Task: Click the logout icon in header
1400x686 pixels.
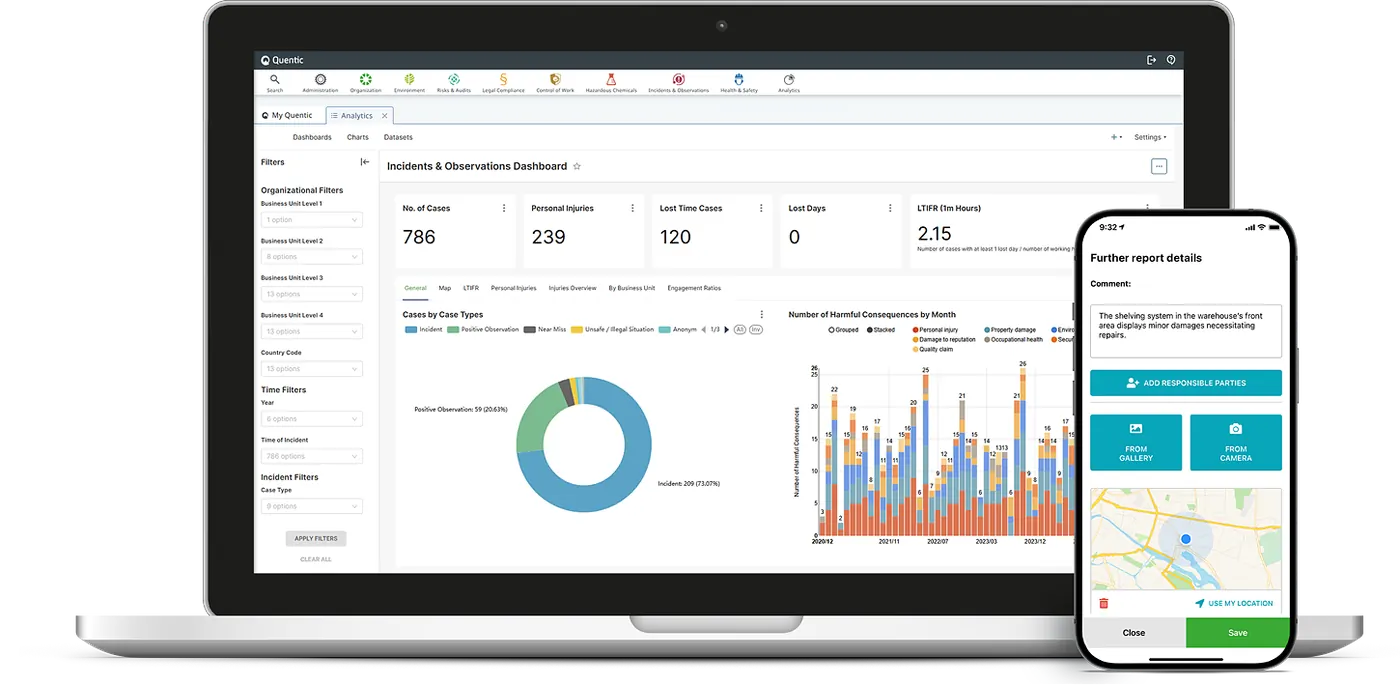Action: click(x=1151, y=60)
